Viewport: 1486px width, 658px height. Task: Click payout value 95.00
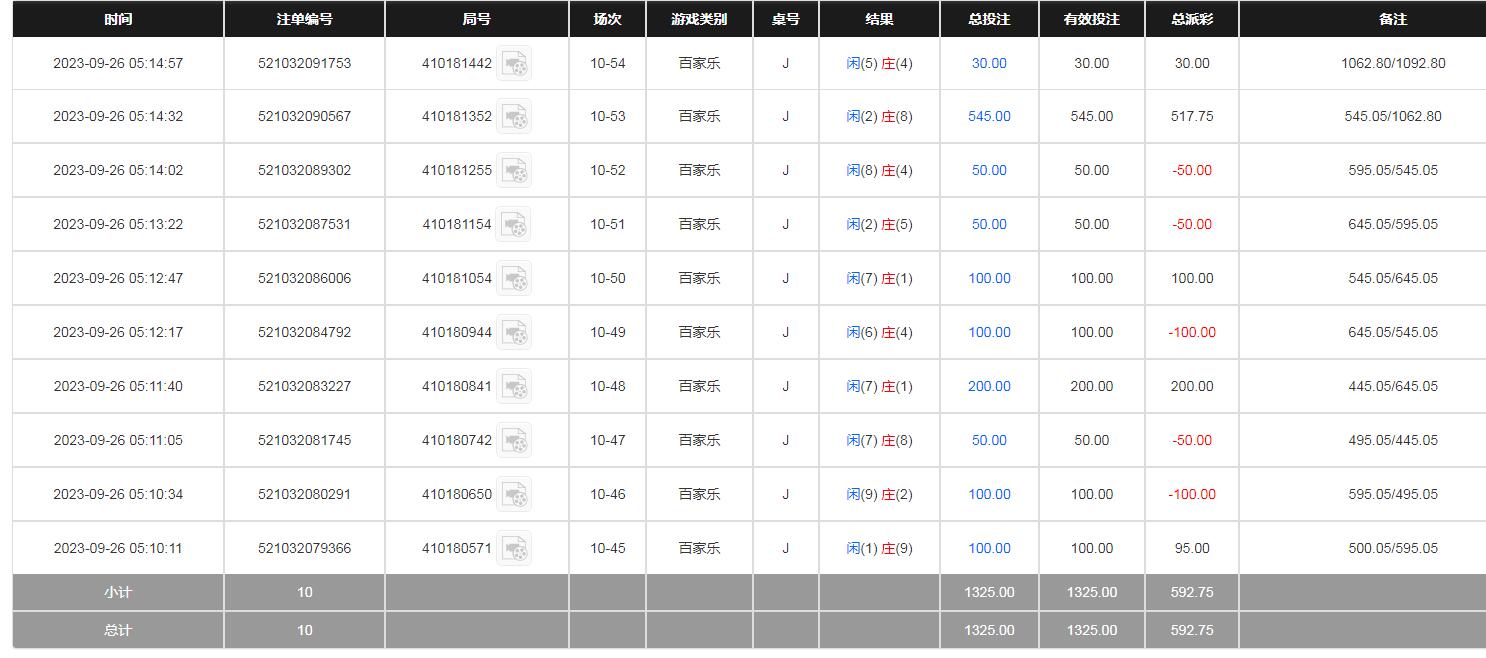tap(1192, 548)
